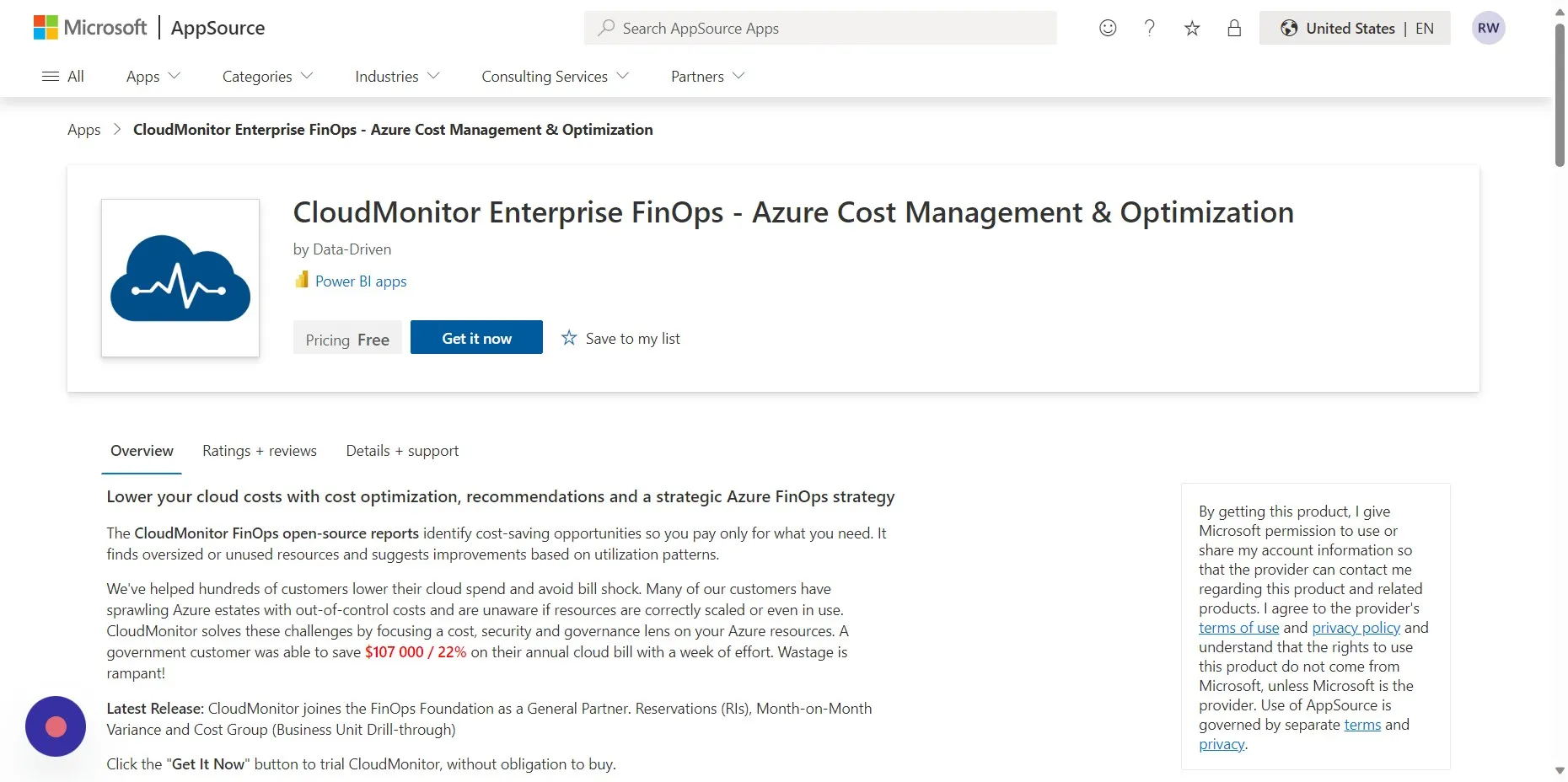Click the lock icon in header
Image resolution: width=1568 pixels, height=782 pixels.
tap(1234, 28)
